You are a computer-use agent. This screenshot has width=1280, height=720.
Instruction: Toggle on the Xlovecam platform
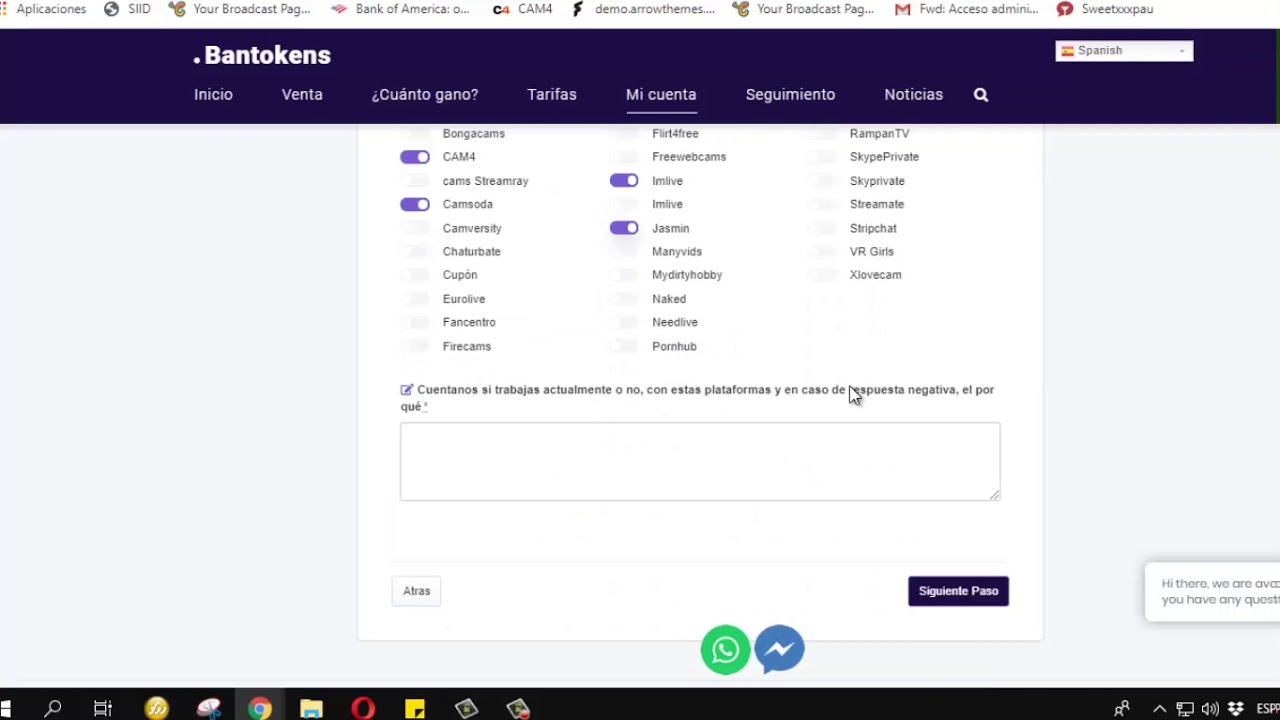(823, 275)
